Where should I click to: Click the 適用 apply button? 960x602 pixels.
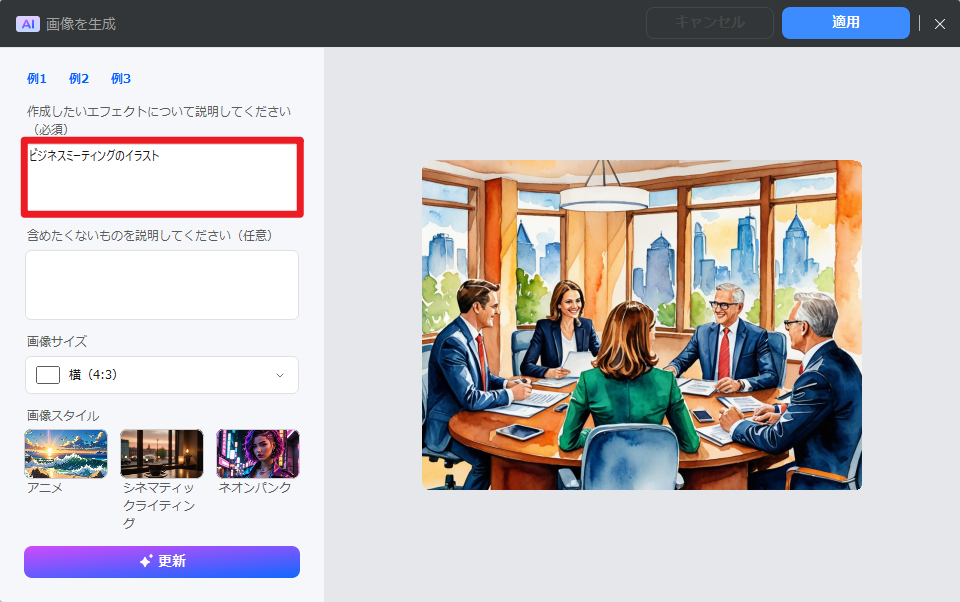[x=846, y=23]
